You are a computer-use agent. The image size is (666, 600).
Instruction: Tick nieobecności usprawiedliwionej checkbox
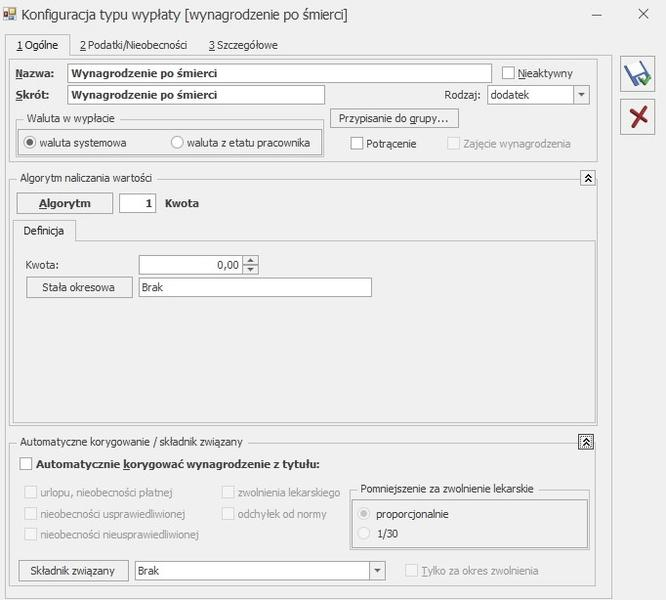pyautogui.click(x=31, y=513)
